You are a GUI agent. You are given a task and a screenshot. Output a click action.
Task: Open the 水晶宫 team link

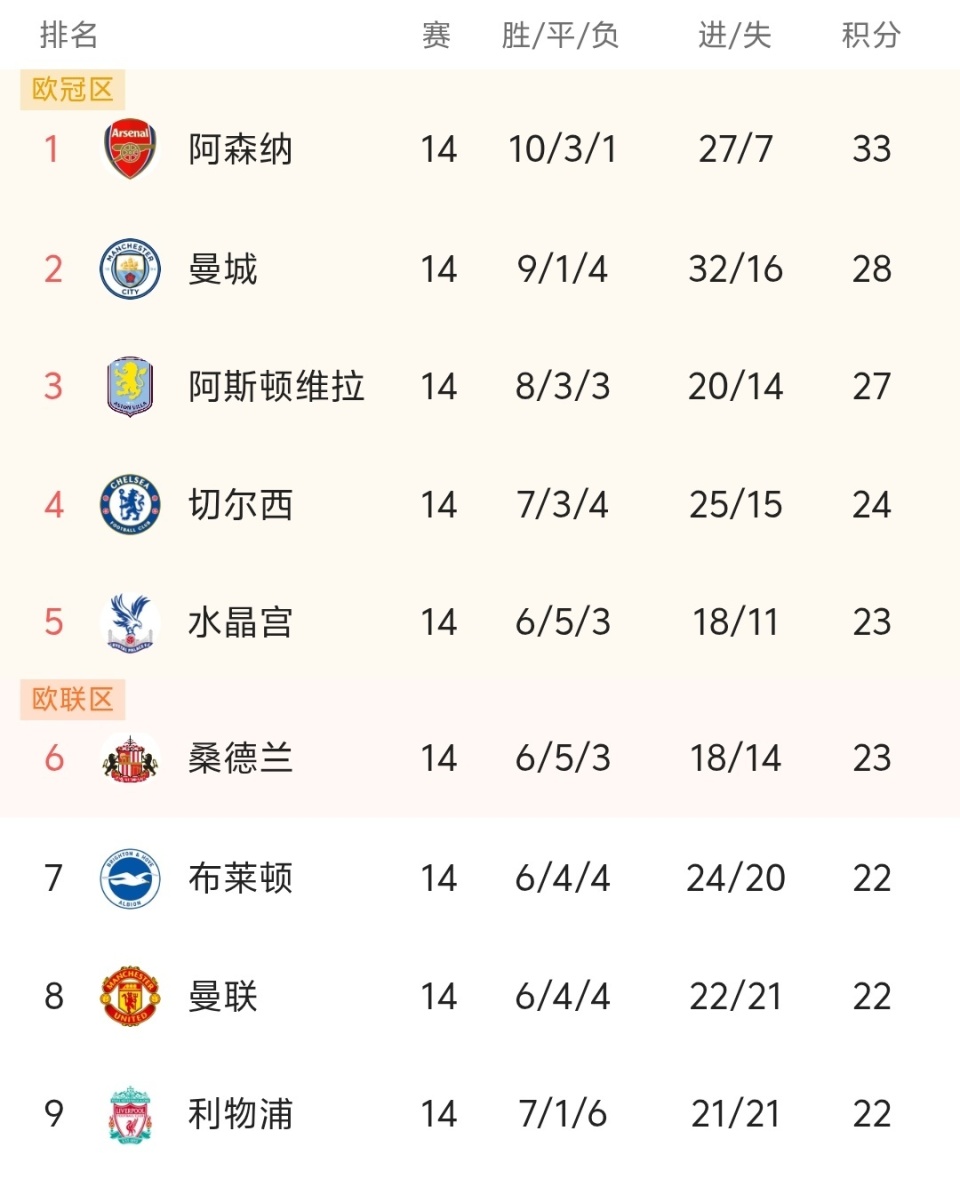pyautogui.click(x=240, y=623)
